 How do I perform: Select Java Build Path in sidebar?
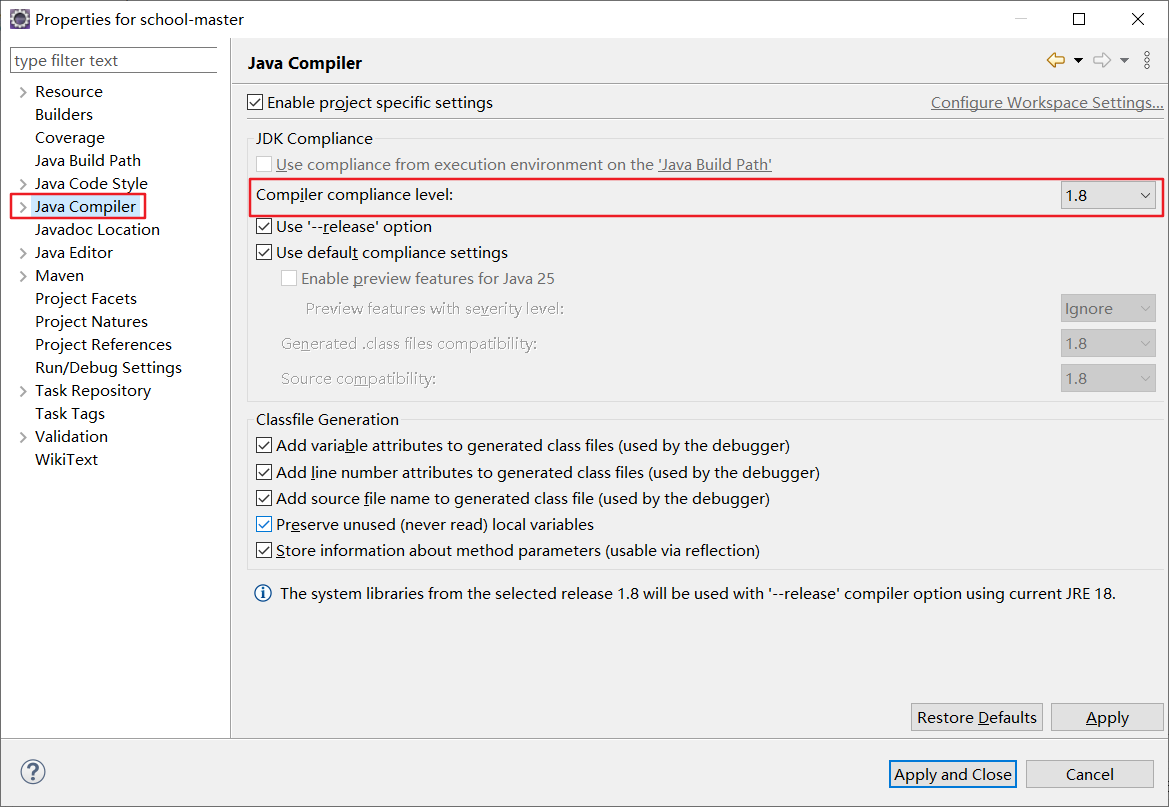click(x=88, y=161)
